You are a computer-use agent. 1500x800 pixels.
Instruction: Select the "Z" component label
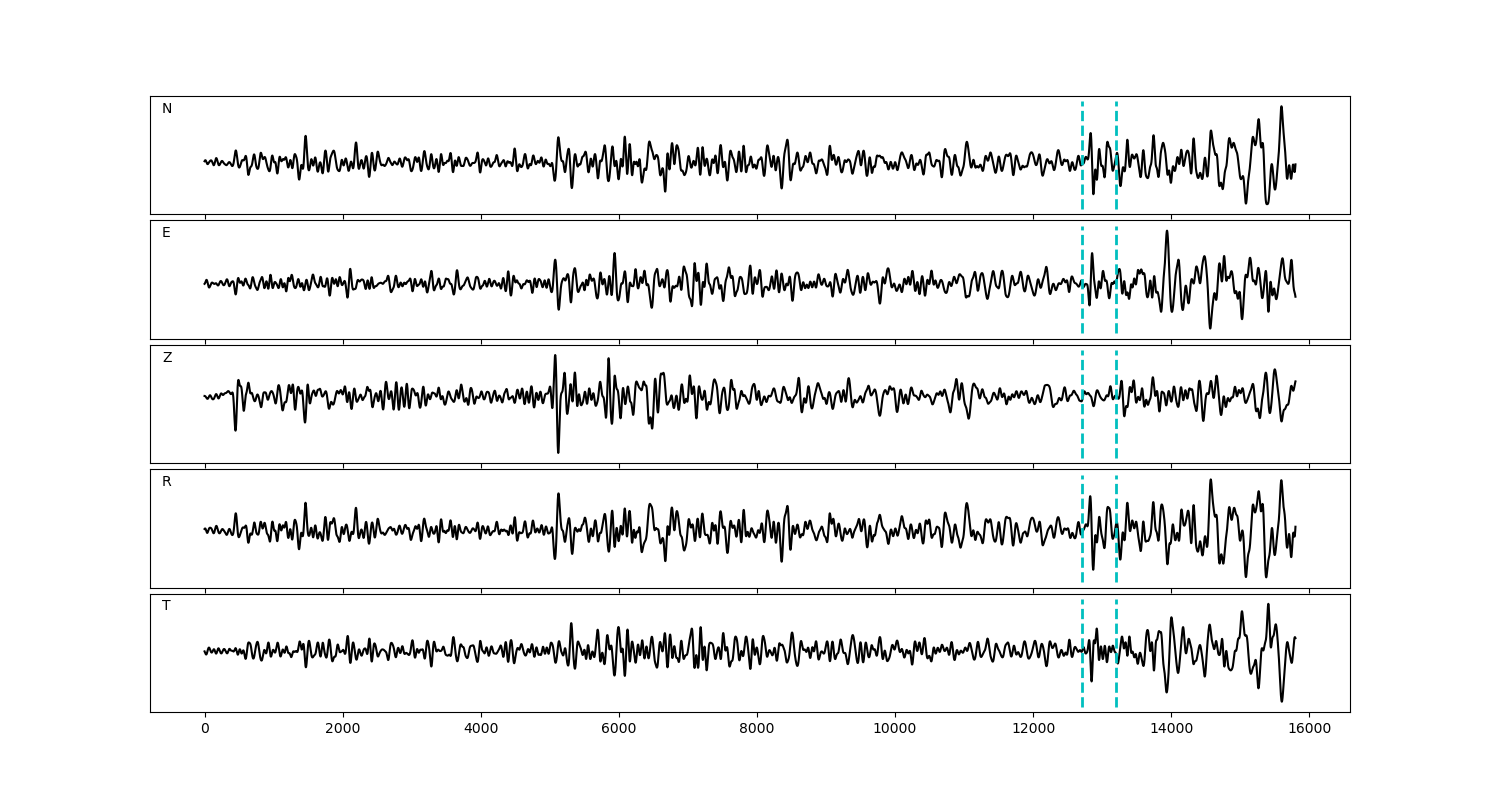click(x=167, y=358)
